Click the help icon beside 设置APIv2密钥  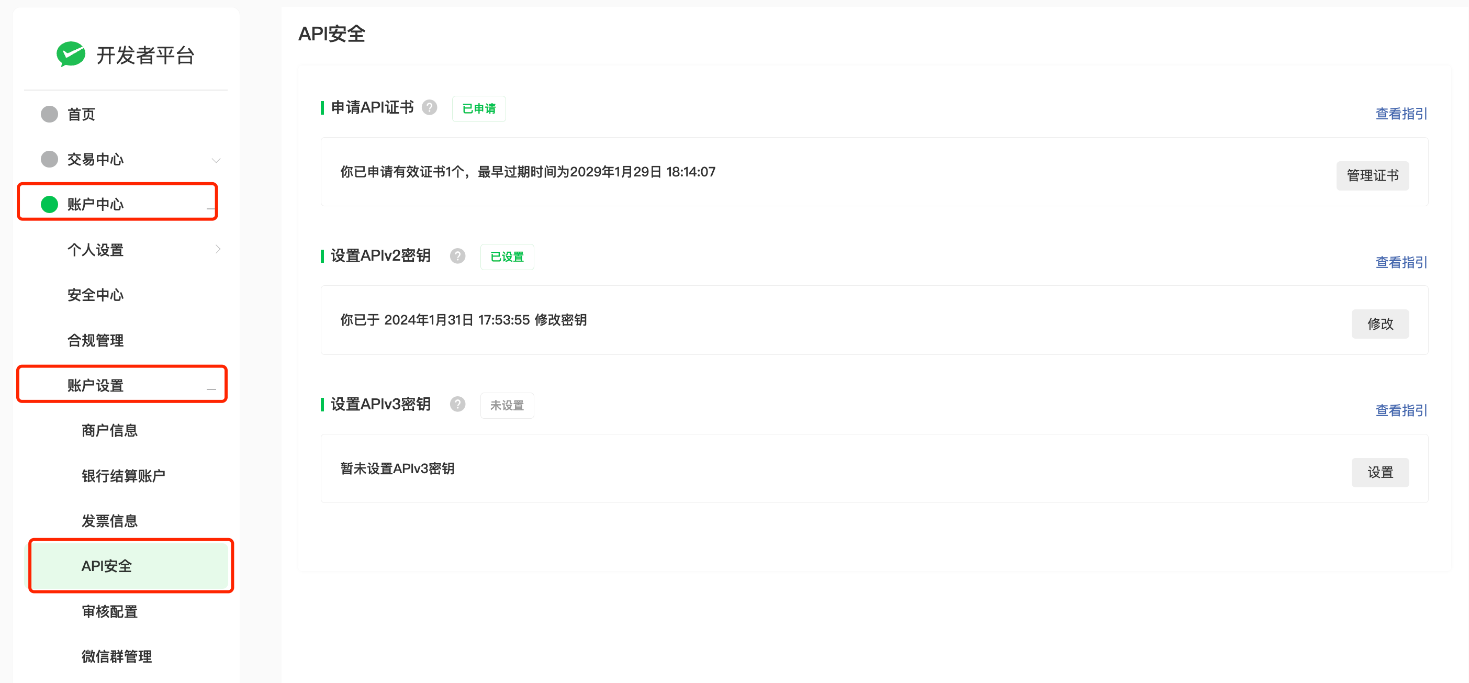click(x=458, y=256)
